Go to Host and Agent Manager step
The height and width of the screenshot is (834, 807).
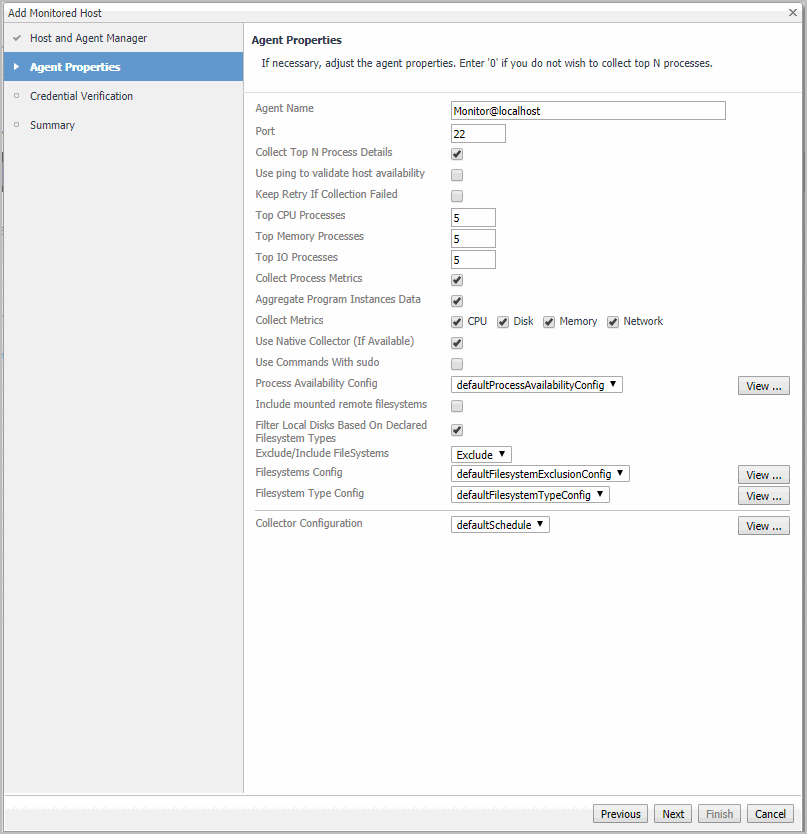[88, 38]
